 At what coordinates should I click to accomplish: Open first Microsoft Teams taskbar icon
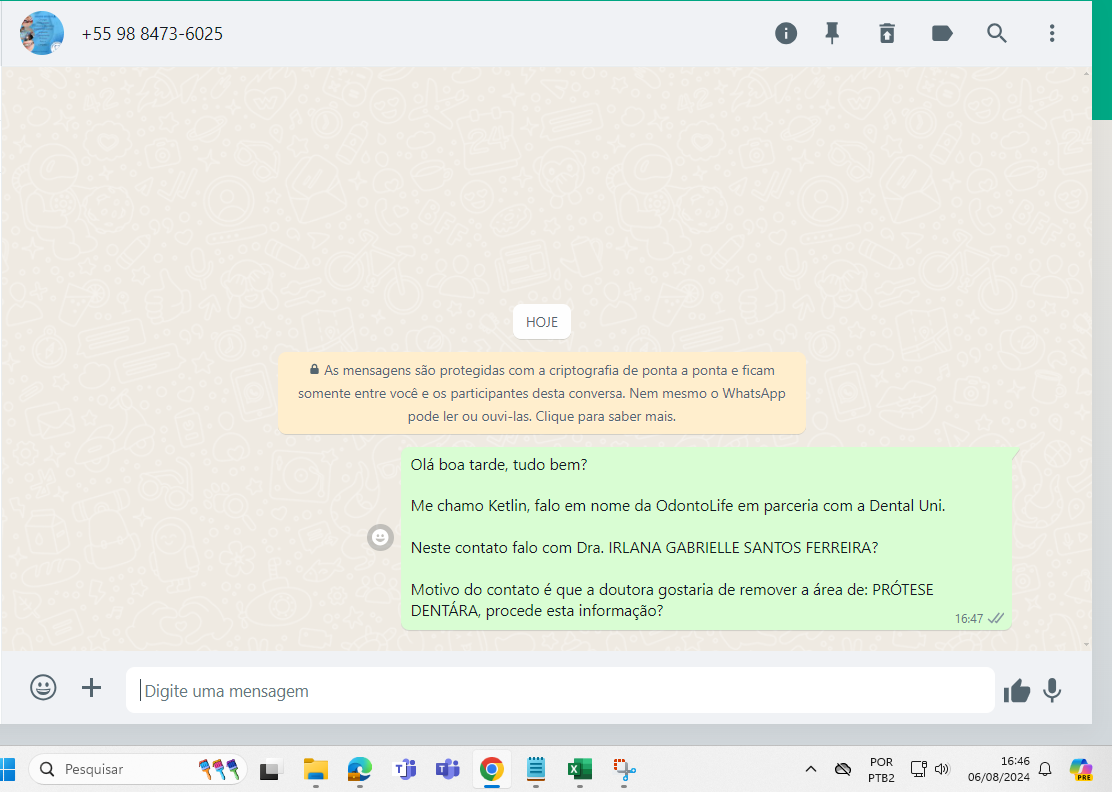pyautogui.click(x=404, y=769)
